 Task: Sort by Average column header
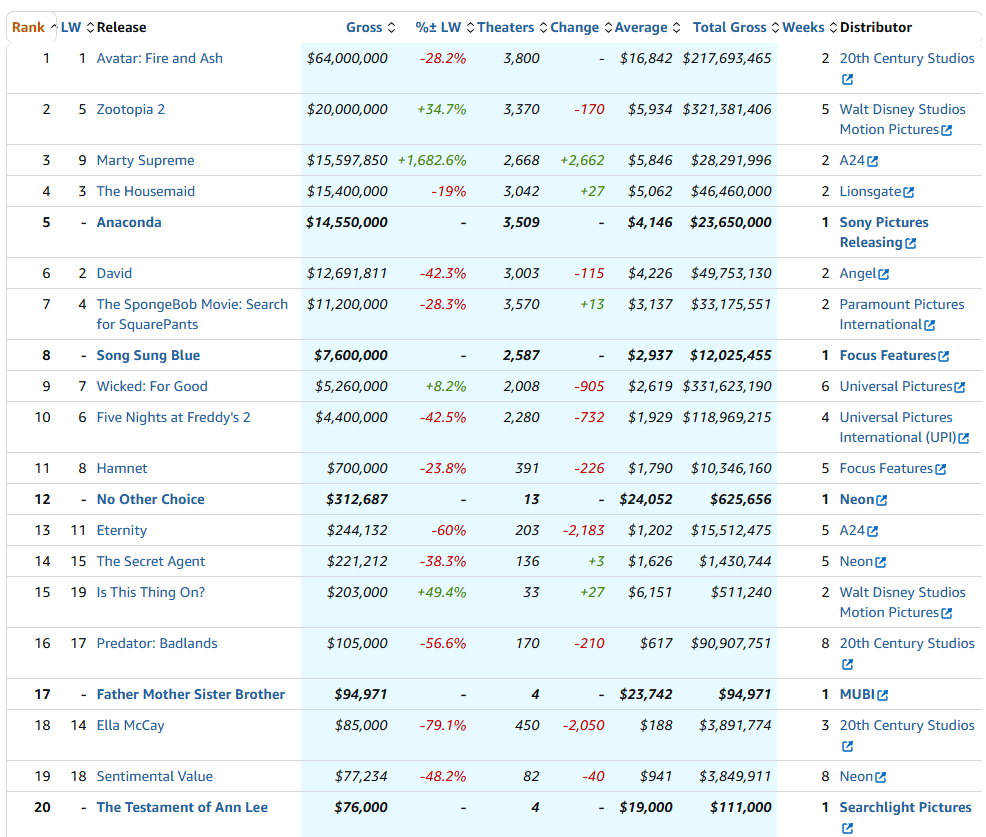646,27
